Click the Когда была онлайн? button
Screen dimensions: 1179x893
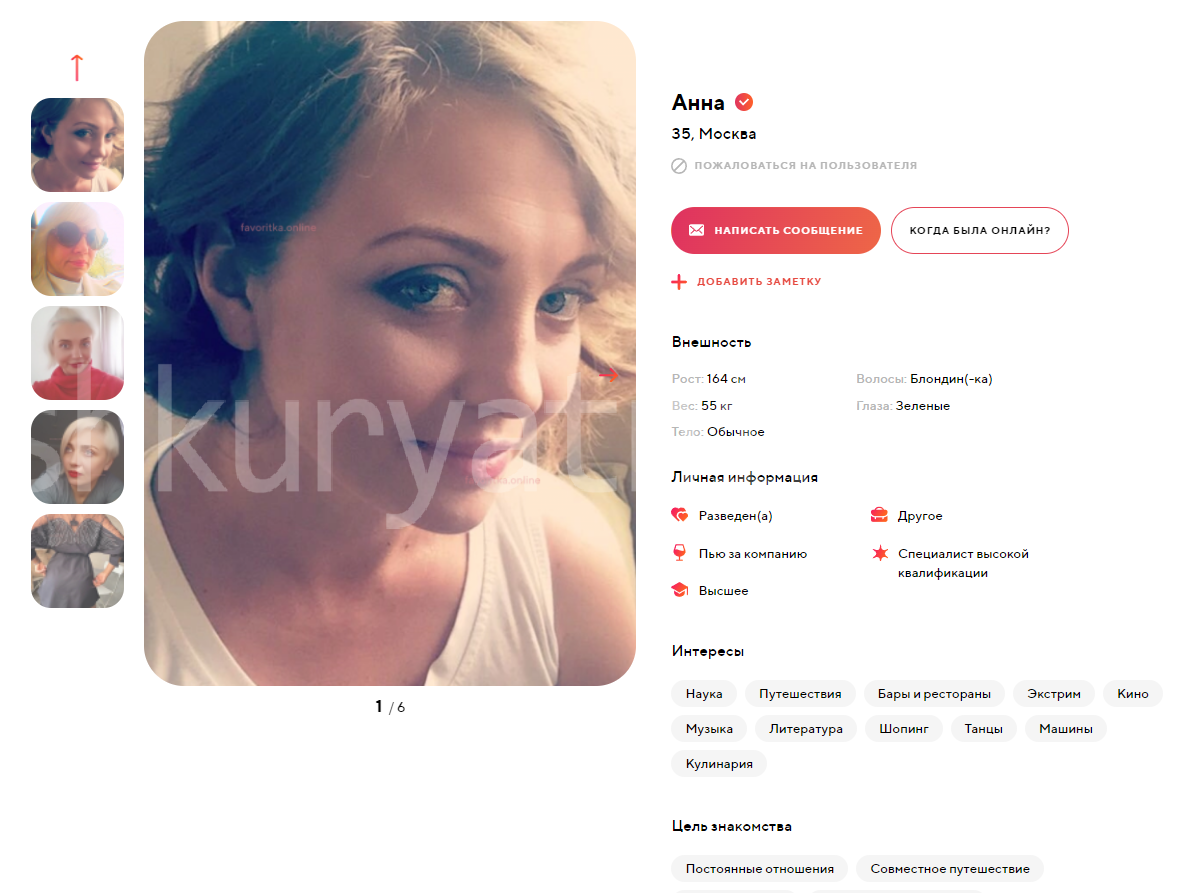[x=980, y=230]
